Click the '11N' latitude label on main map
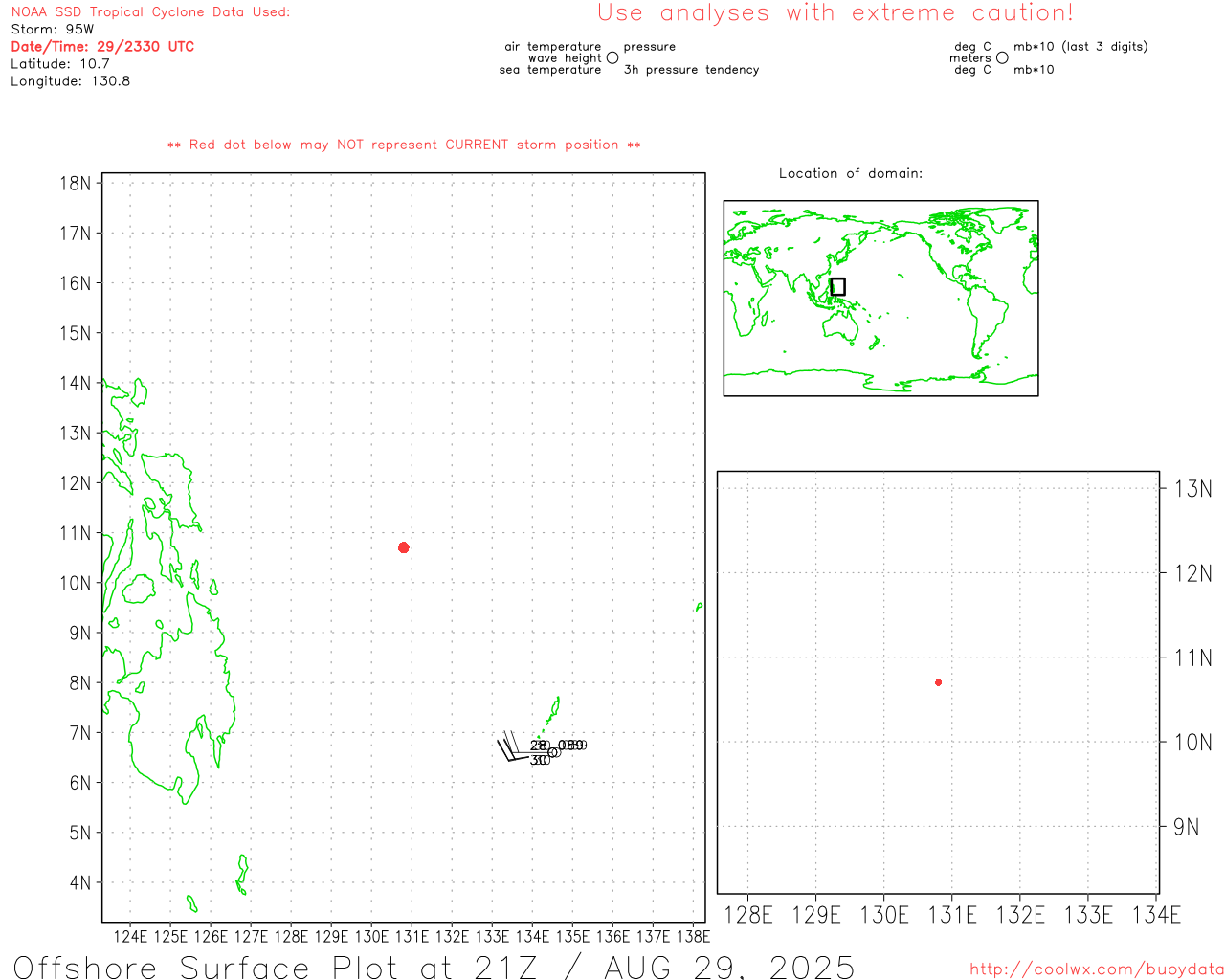 [x=76, y=533]
